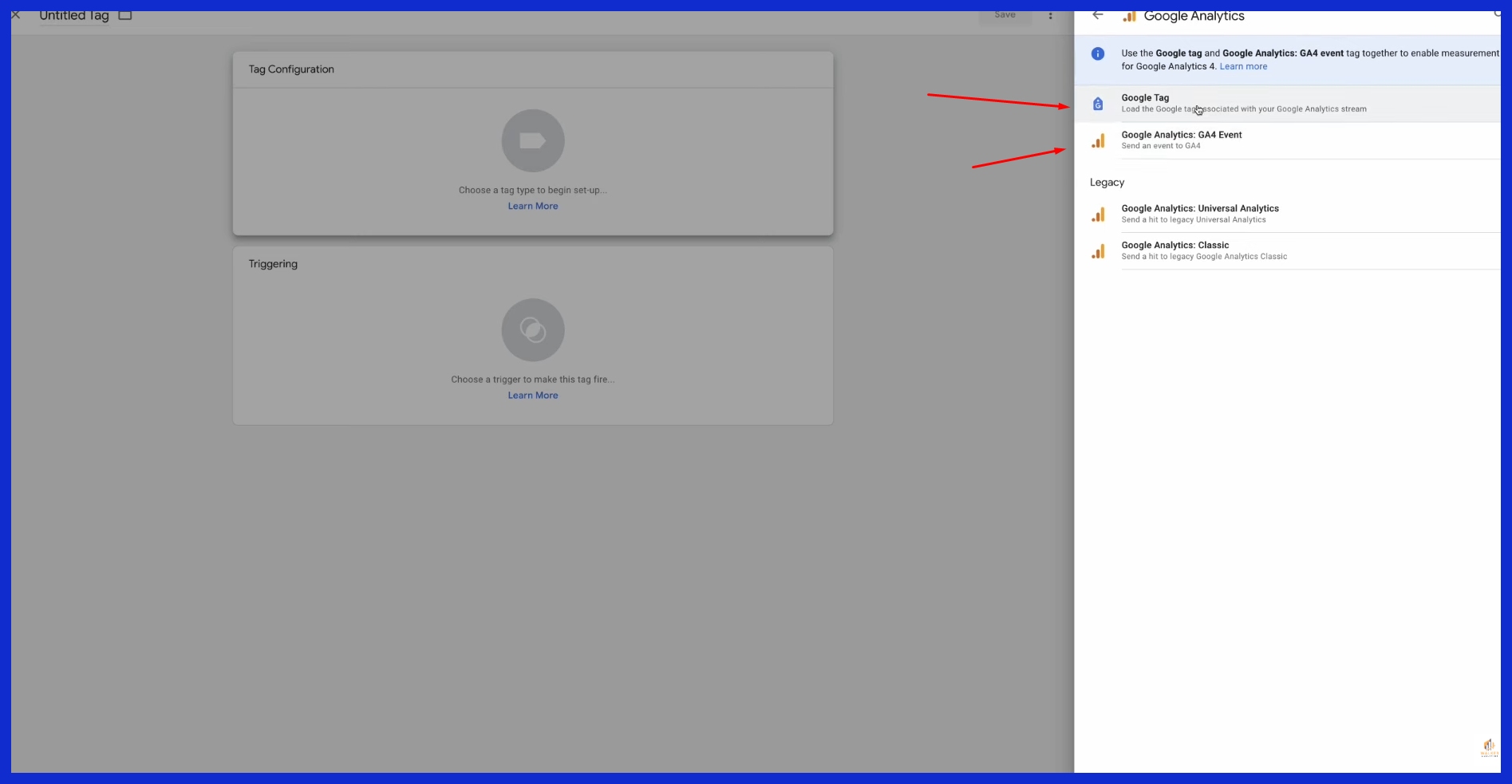Click 'Choose a trigger to make this tag fire' text
This screenshot has width=1512, height=784.
[x=533, y=380]
